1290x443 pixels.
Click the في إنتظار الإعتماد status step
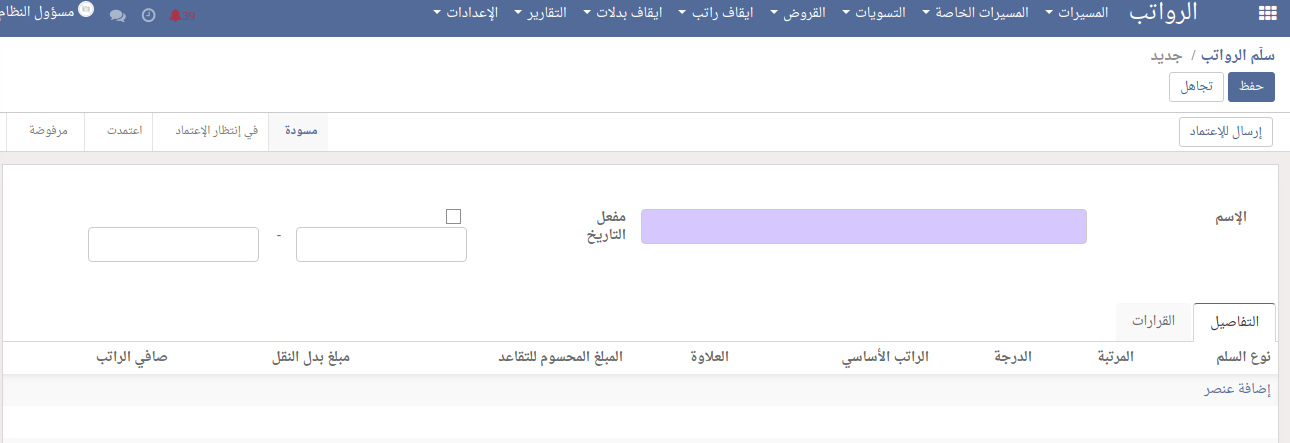coord(210,131)
